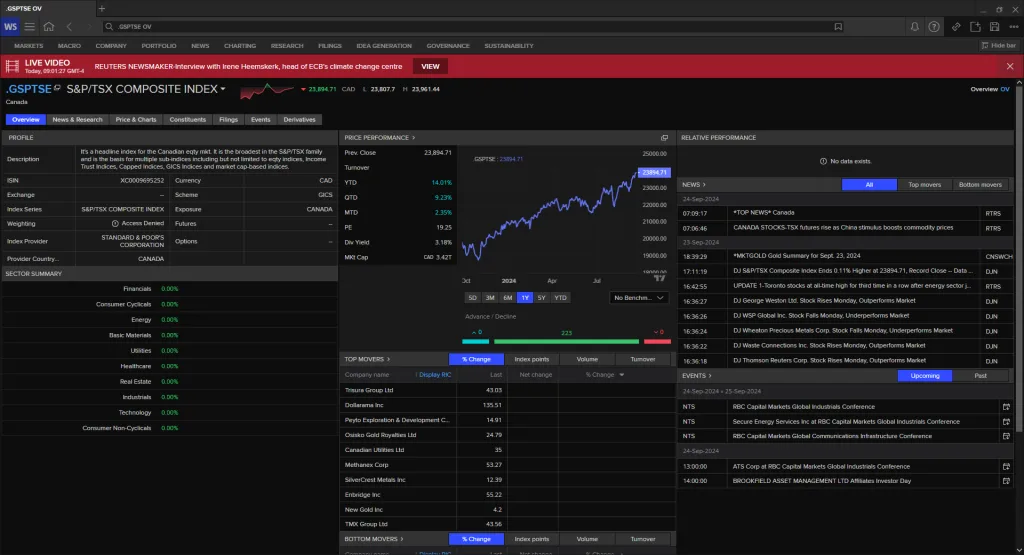
Task: Sort Top Movers by Index points
Action: tap(532, 359)
